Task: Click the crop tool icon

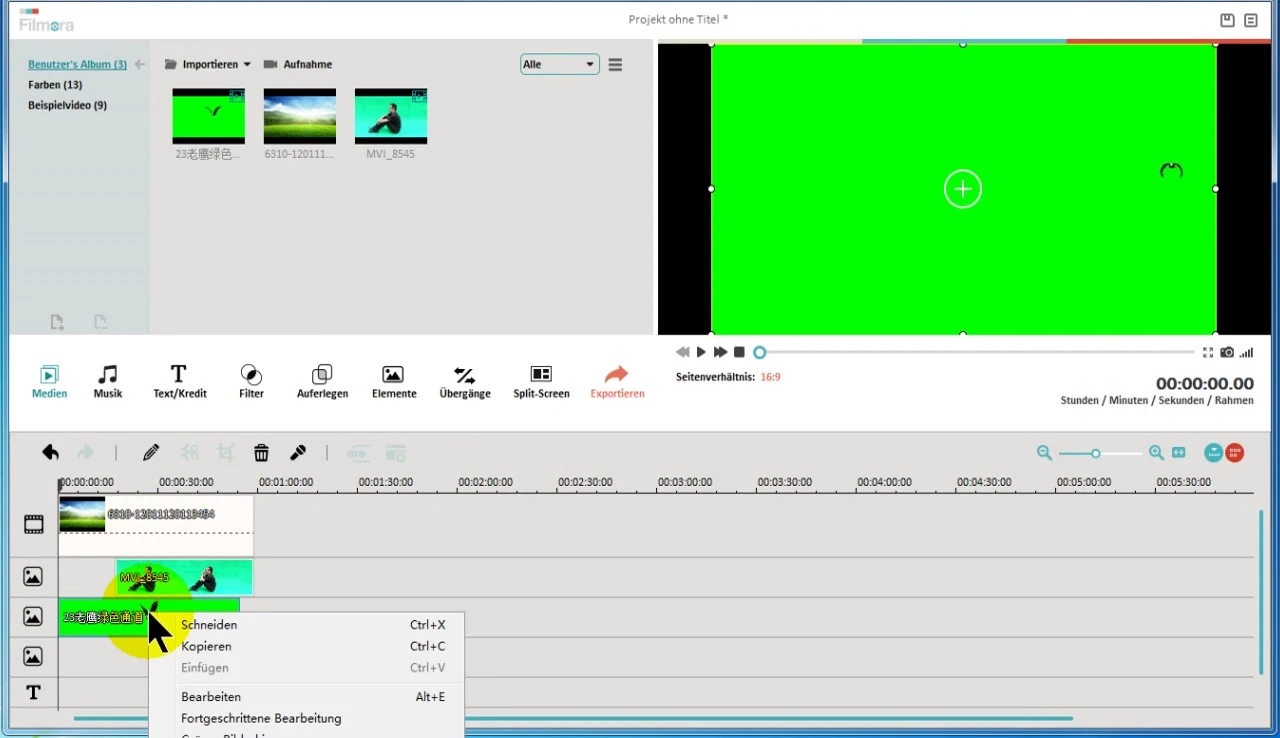Action: [226, 453]
